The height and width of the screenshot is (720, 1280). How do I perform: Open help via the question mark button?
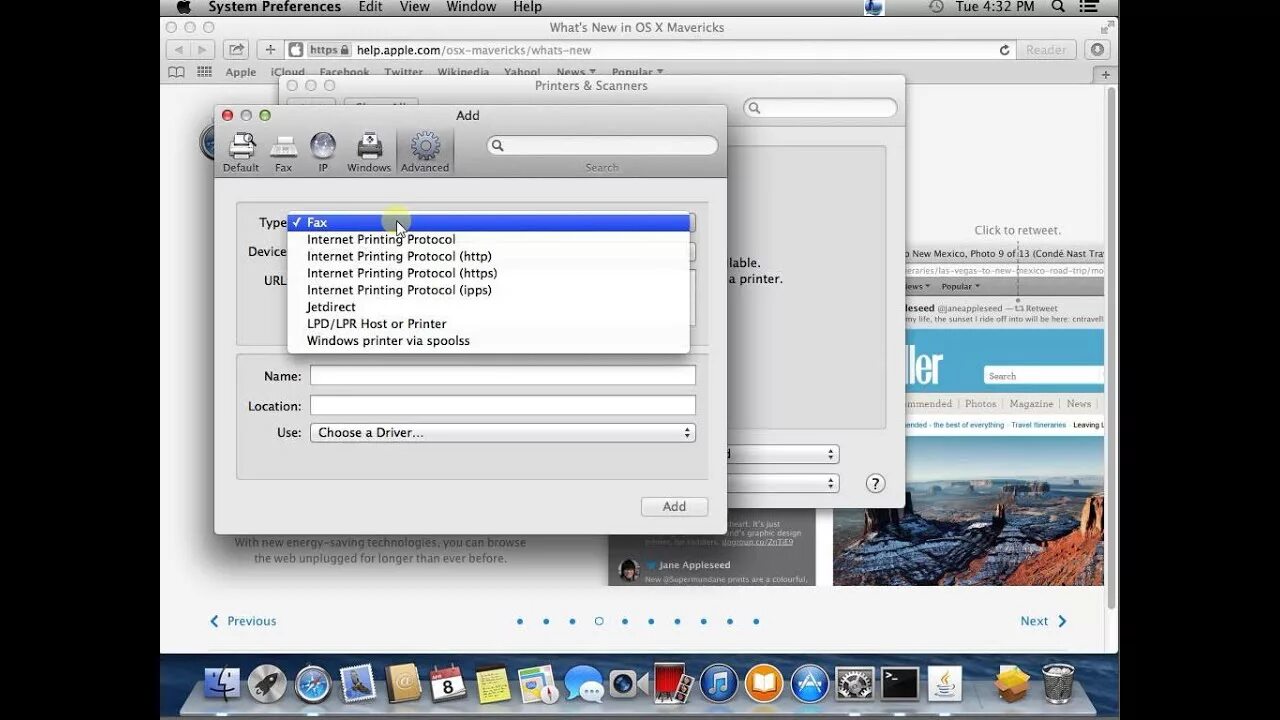875,484
